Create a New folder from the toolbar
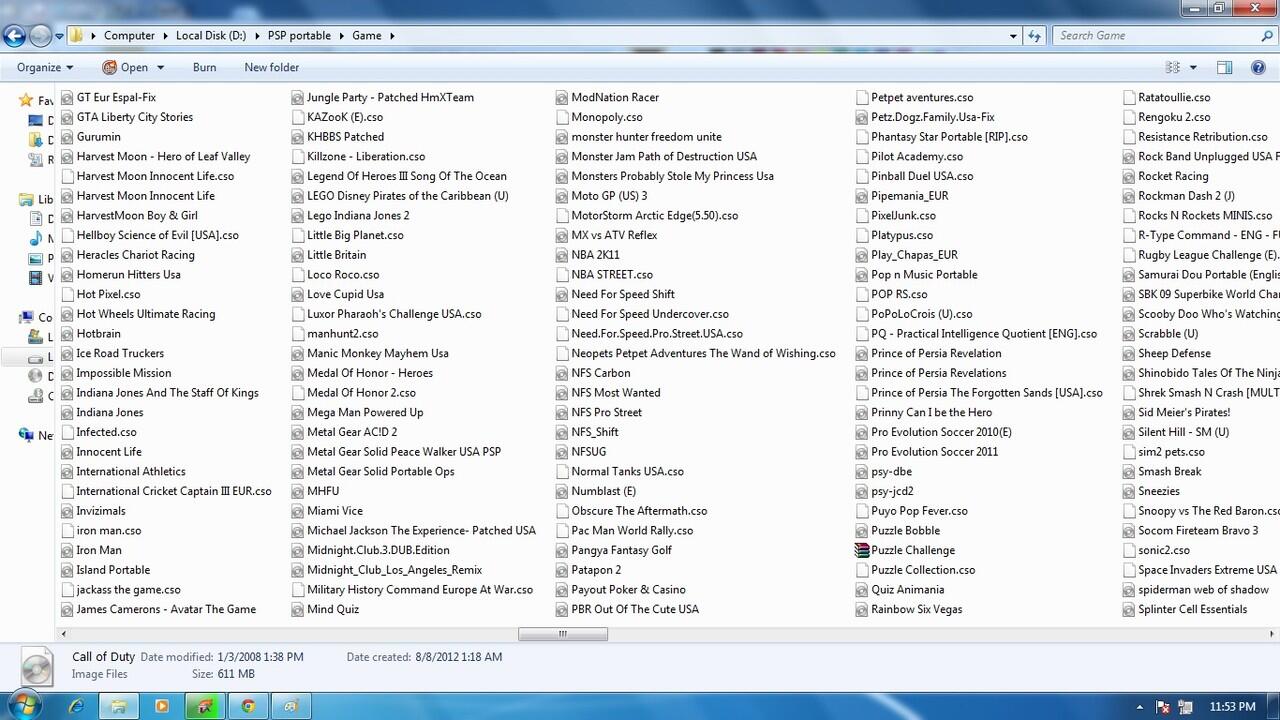Viewport: 1280px width, 720px height. coord(272,67)
